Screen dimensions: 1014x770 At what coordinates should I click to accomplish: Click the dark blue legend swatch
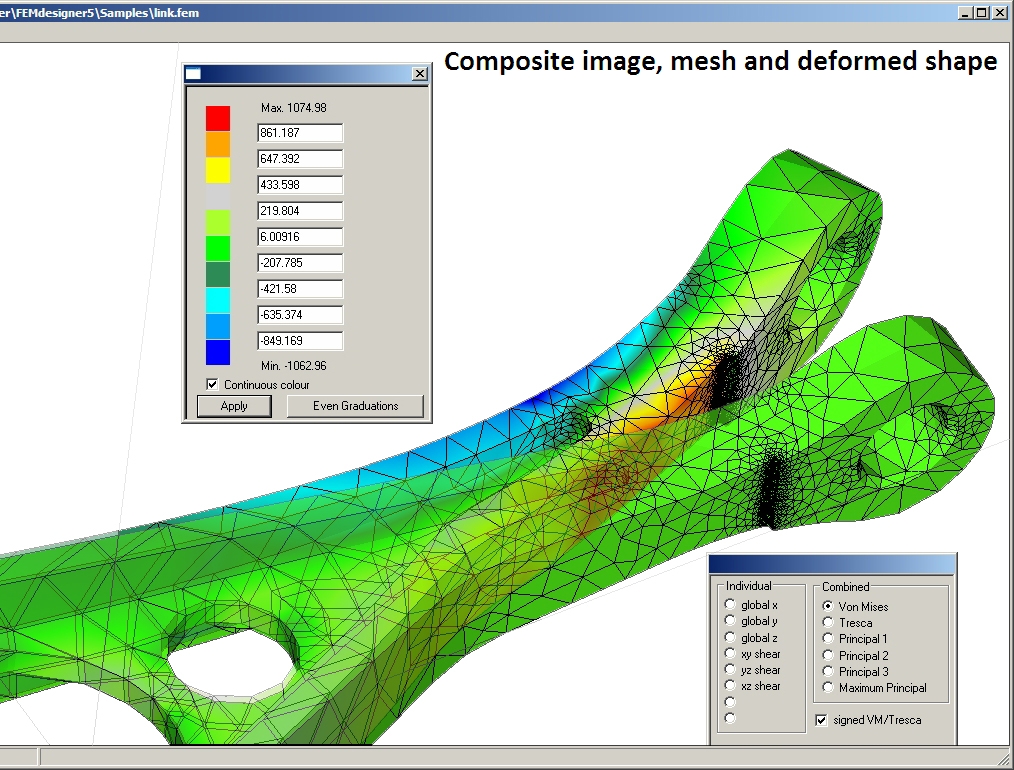[218, 352]
